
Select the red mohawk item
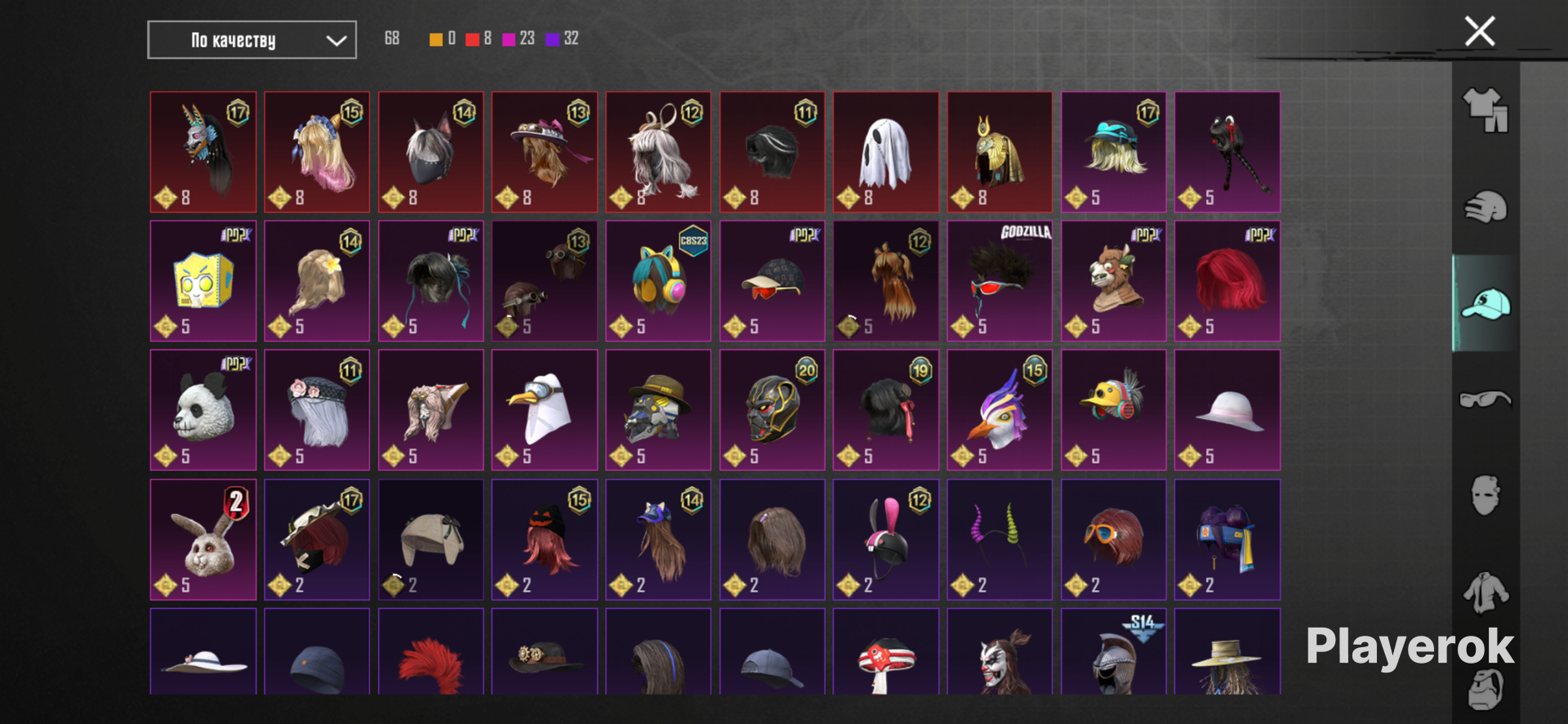[431, 652]
